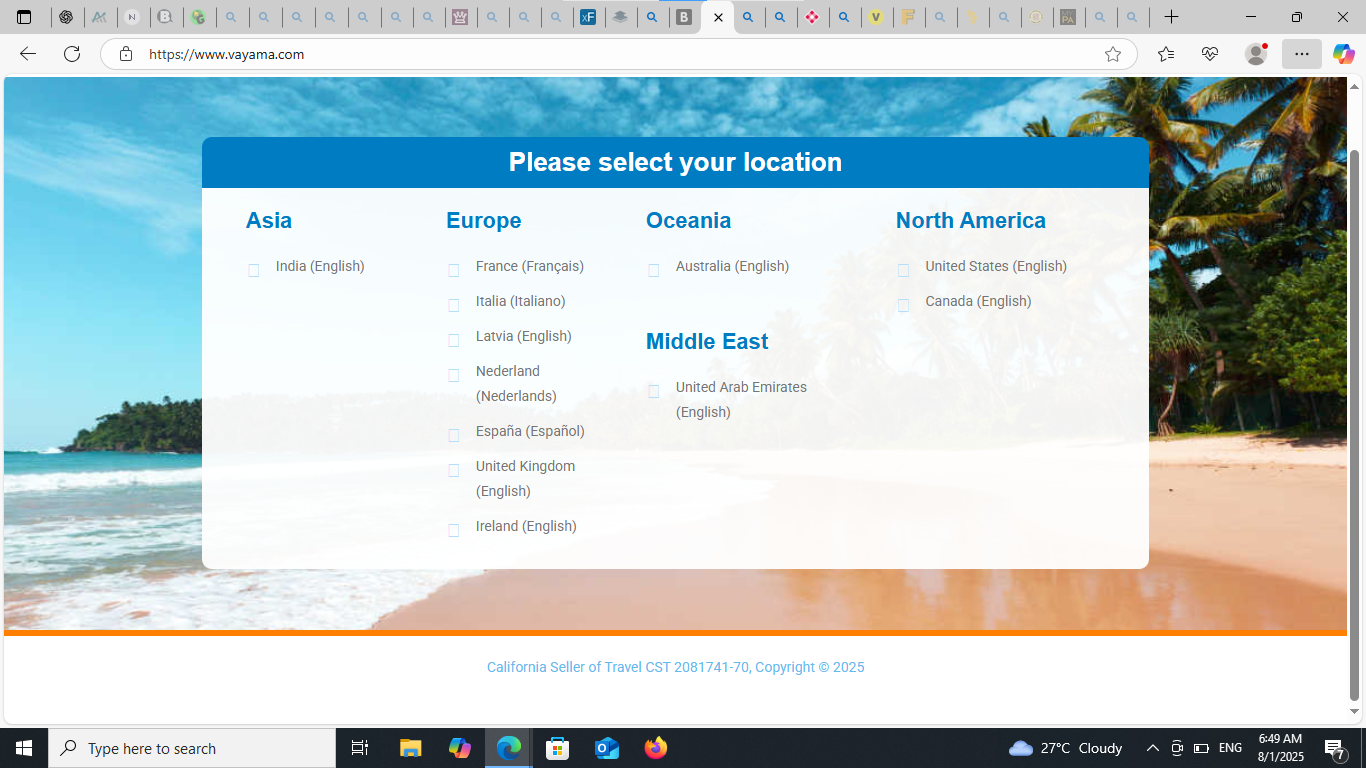Switch to the green globe icon tab
Screen dimensions: 1366x768
pyautogui.click(x=199, y=17)
